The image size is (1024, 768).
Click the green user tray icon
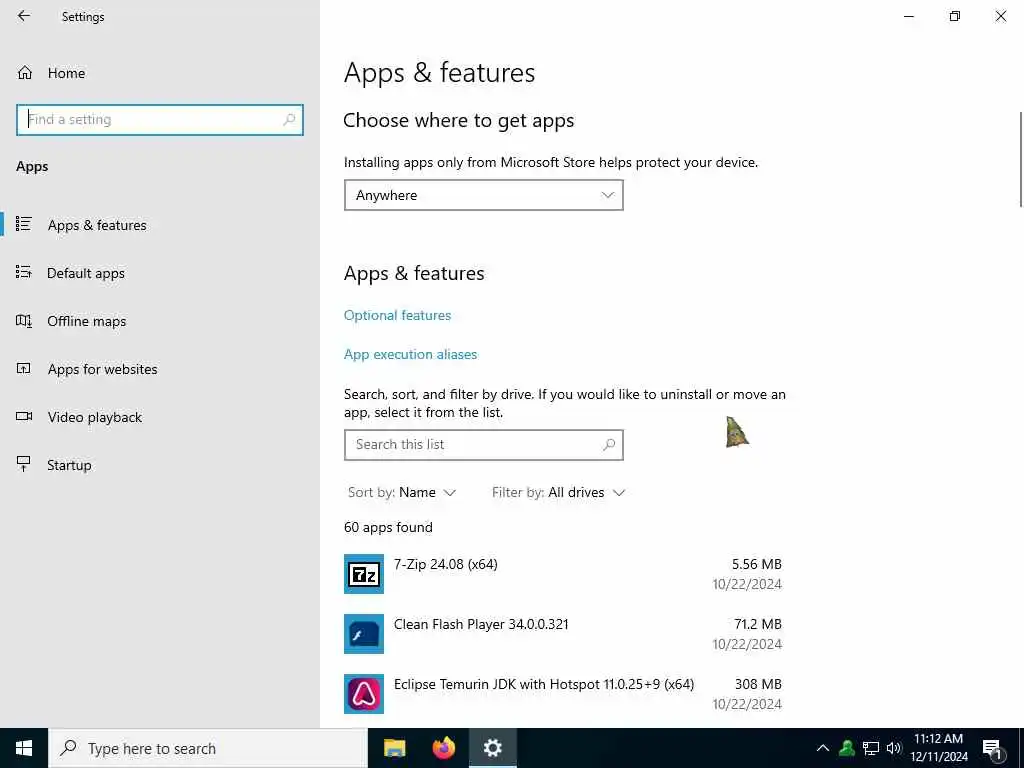(x=847, y=748)
